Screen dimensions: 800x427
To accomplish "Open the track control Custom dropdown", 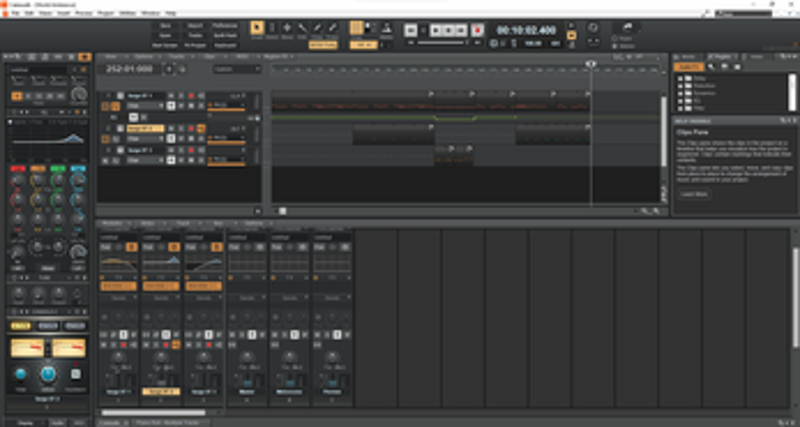I will pos(237,69).
